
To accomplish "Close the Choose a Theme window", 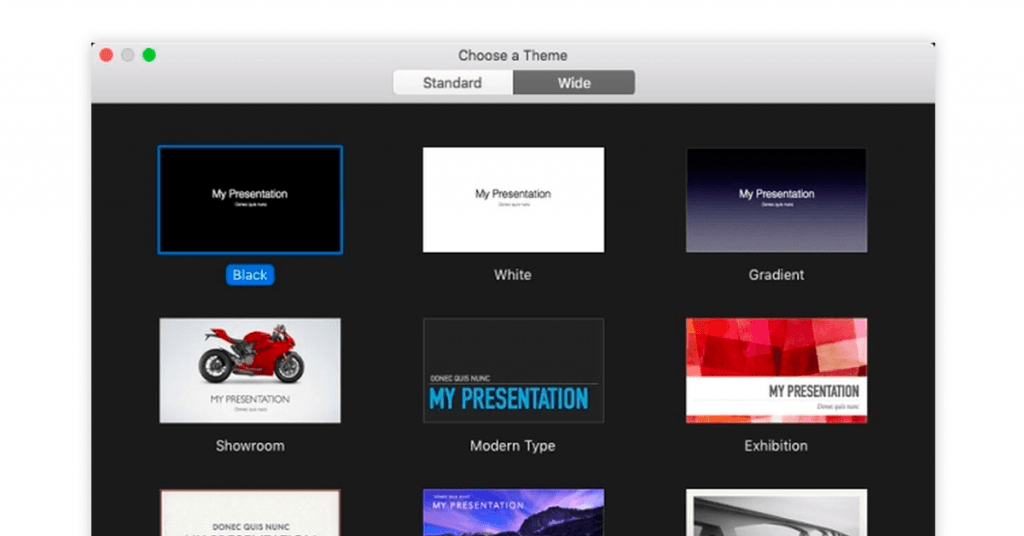I will click(106, 55).
